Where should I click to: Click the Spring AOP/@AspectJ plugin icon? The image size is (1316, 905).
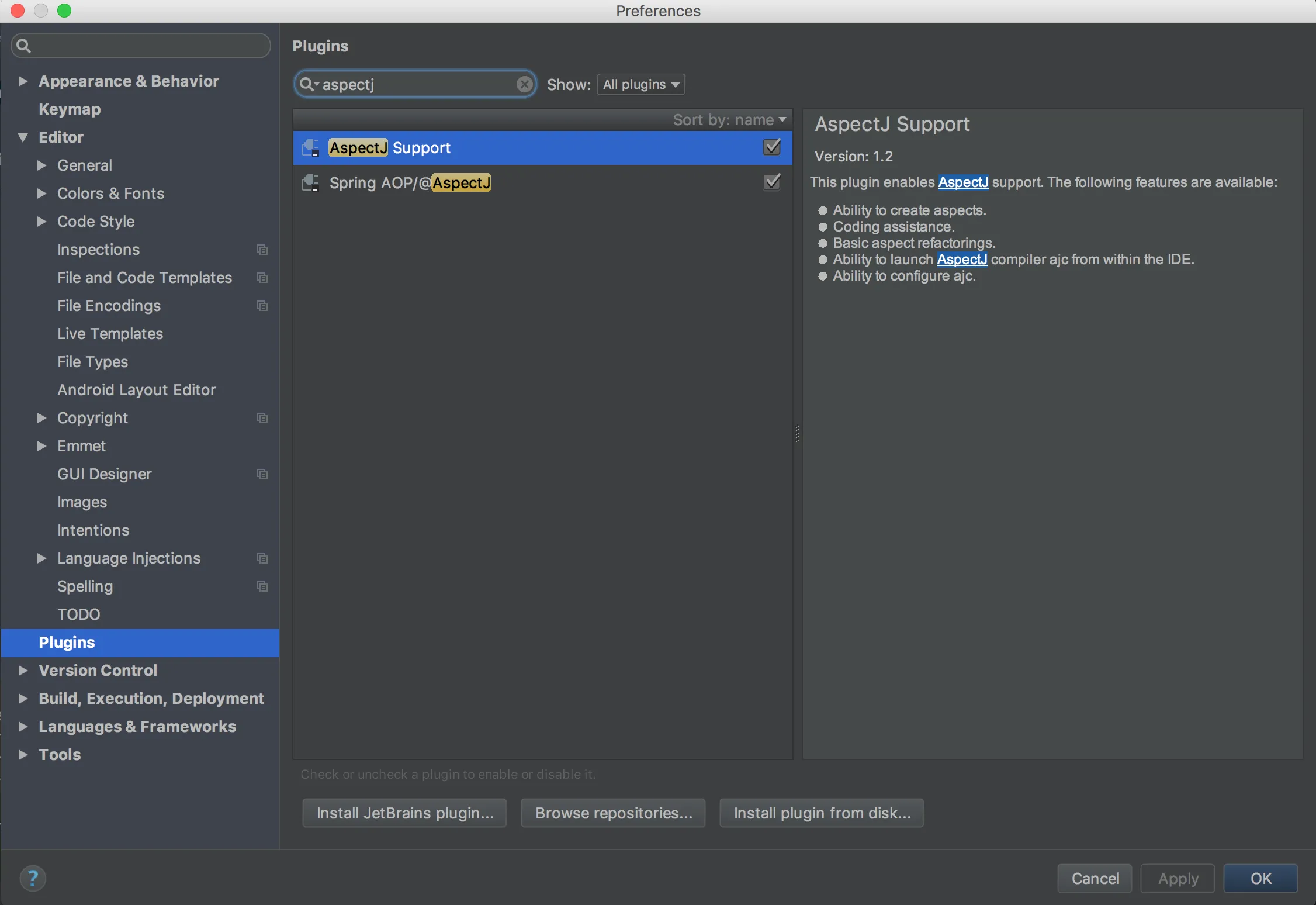[310, 183]
